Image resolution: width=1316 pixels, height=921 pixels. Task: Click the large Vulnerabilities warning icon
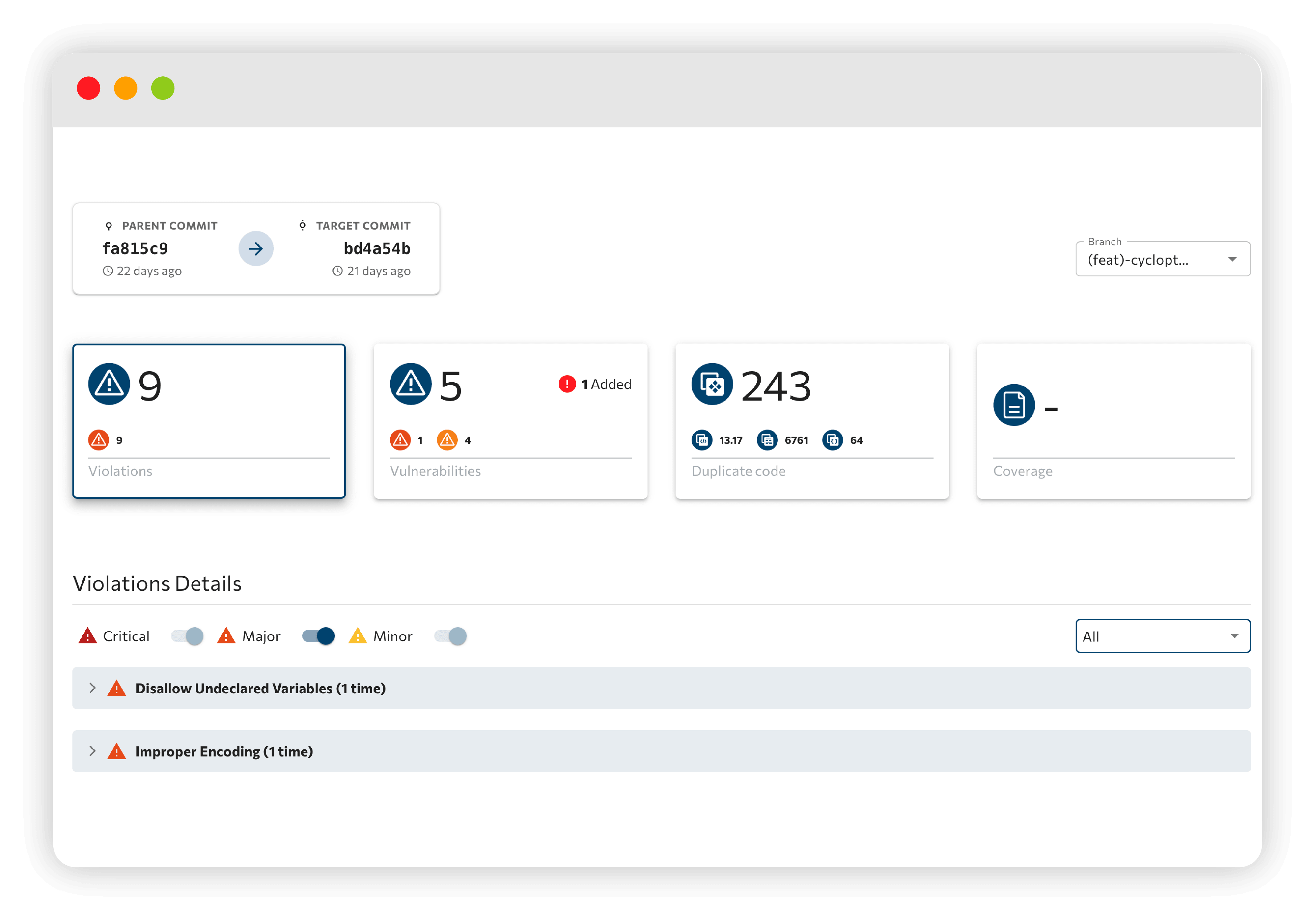pos(411,384)
